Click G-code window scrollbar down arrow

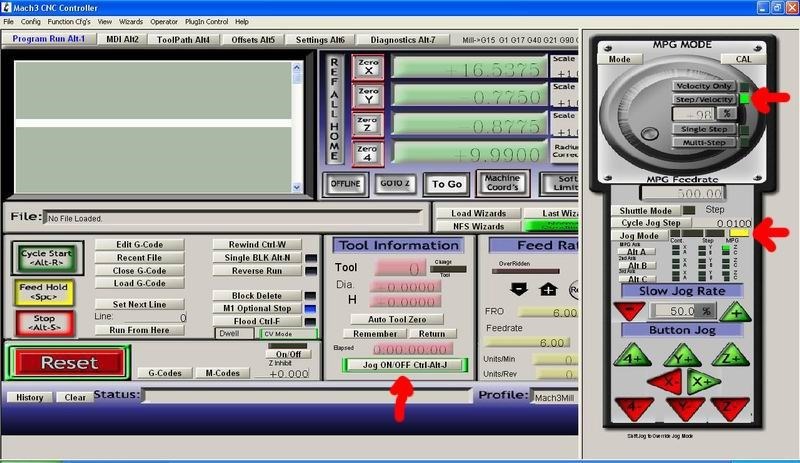[297, 187]
